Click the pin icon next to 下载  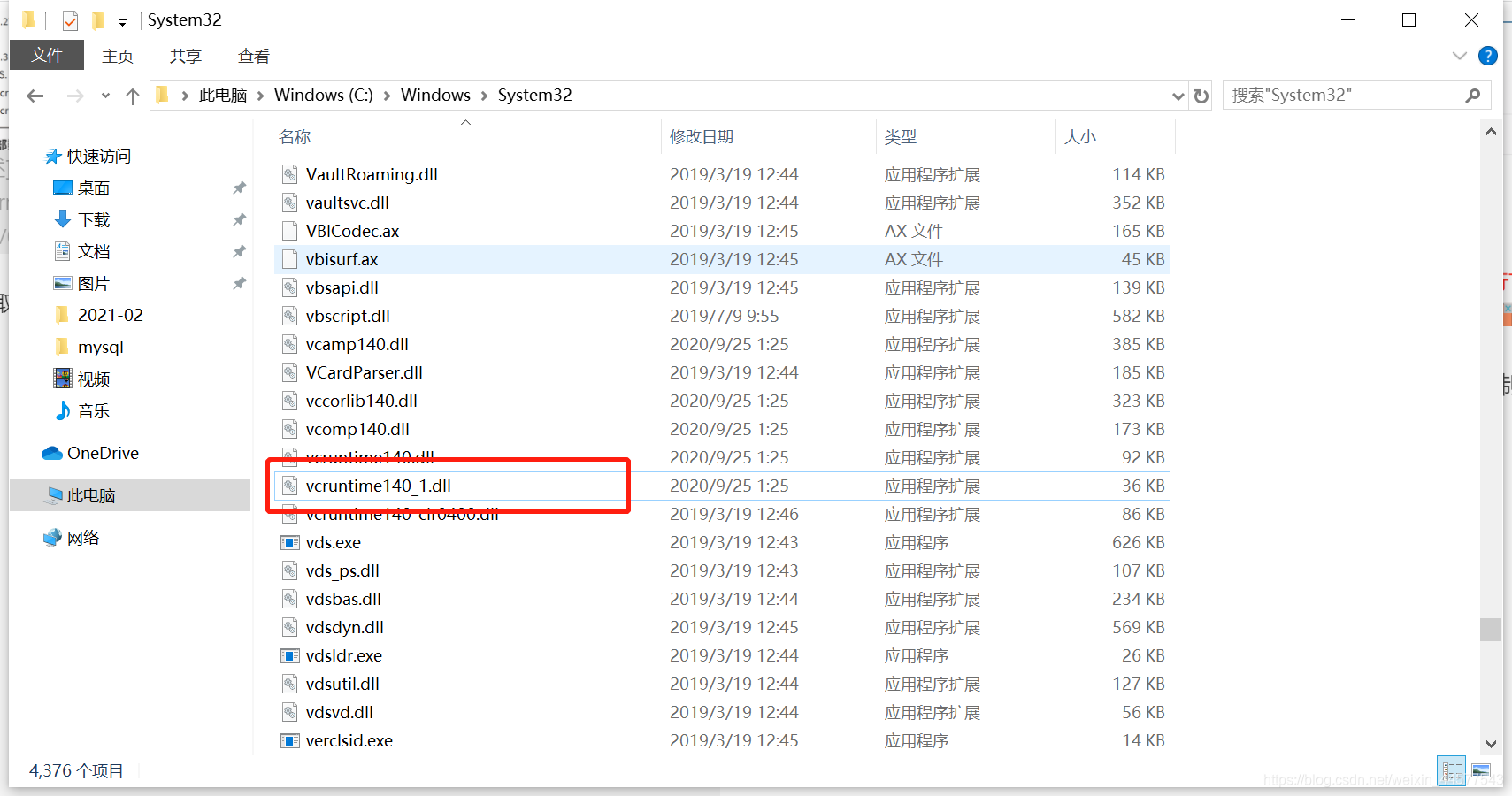tap(239, 219)
